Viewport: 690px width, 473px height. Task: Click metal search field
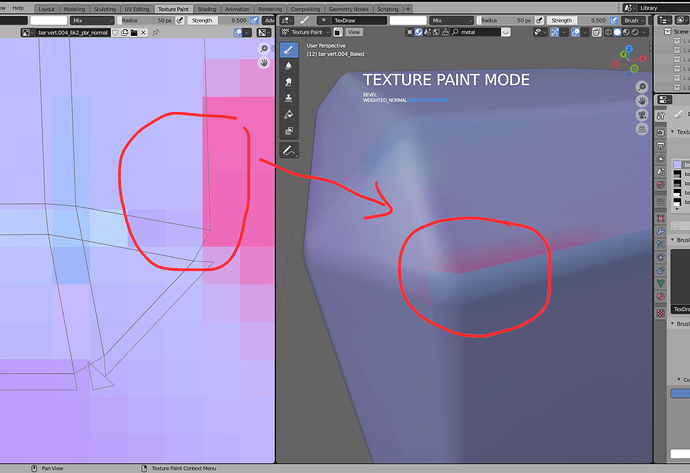476,32
